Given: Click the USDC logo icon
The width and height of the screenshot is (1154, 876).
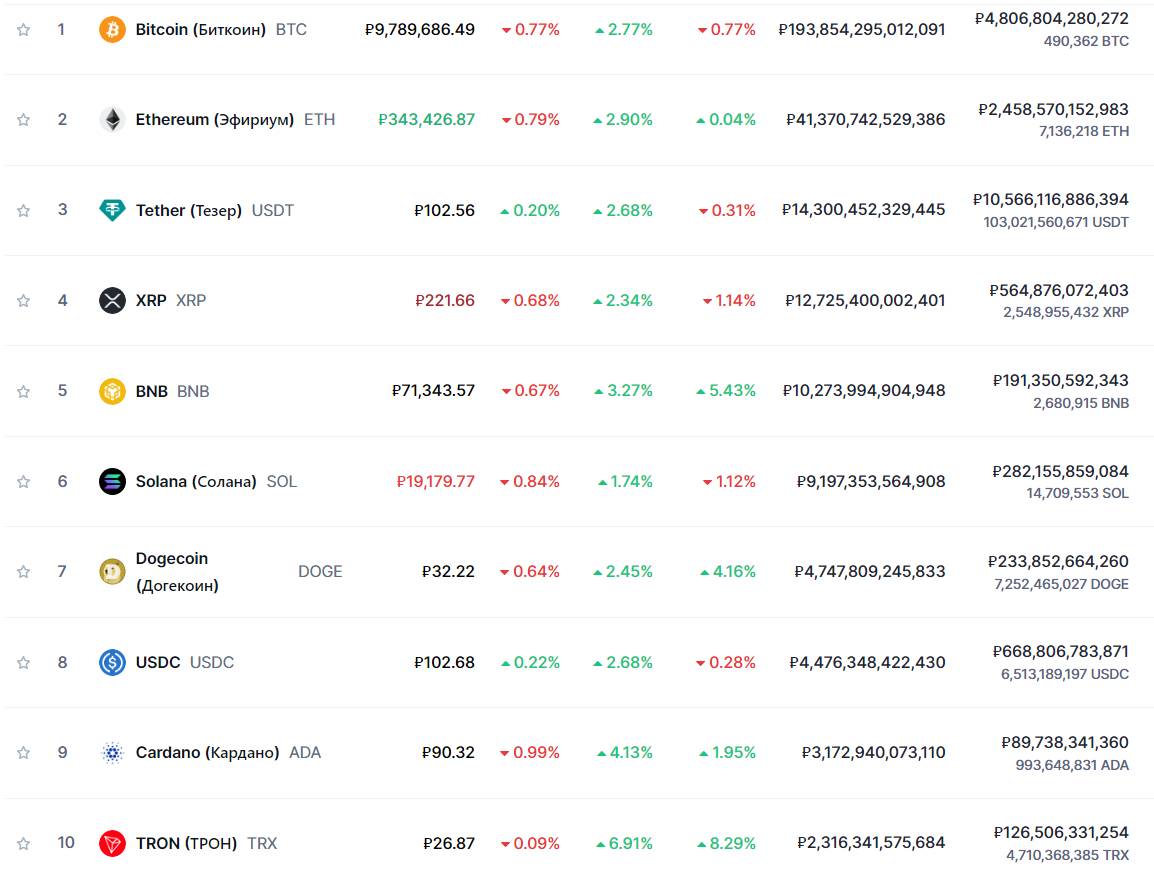Looking at the screenshot, I should pyautogui.click(x=112, y=662).
